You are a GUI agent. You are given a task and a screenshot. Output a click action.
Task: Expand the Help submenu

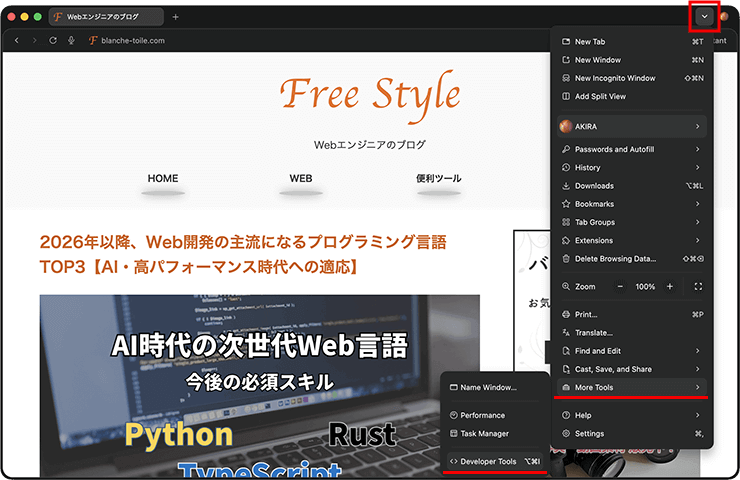coord(632,415)
